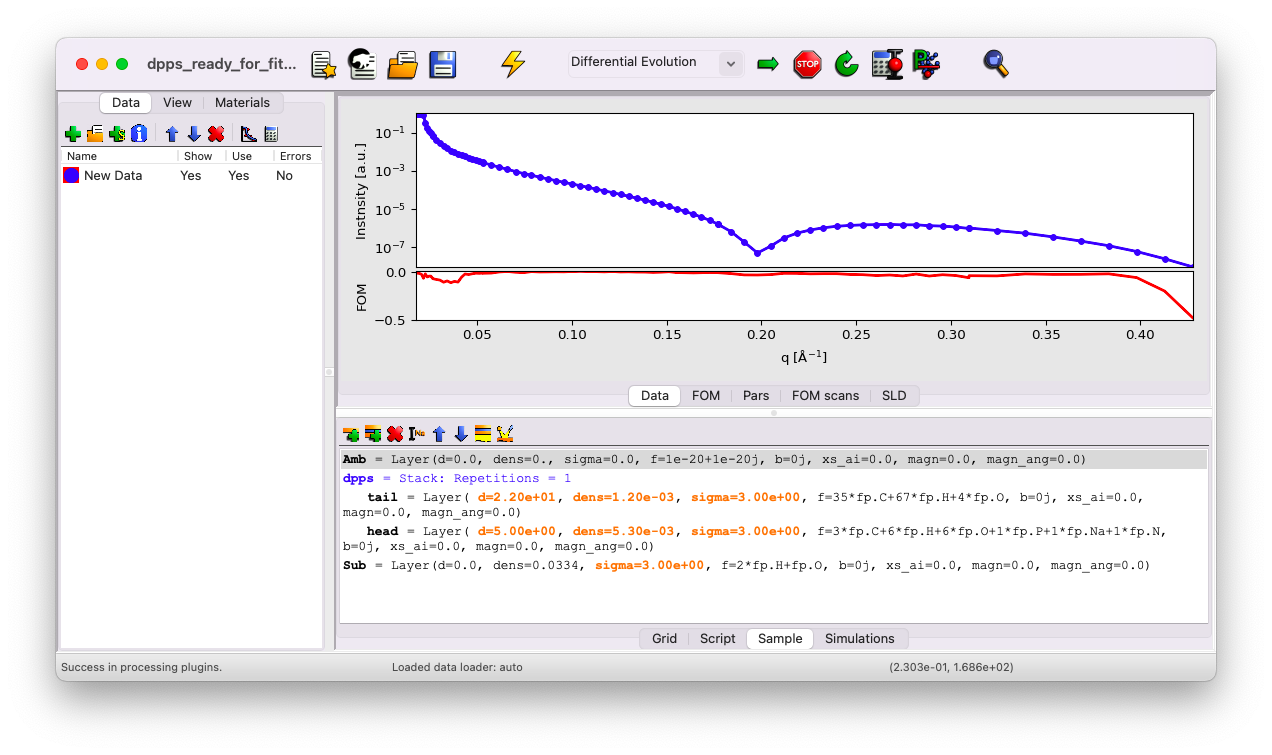Screen dimensions: 1272x755
Task: Add a new data set with green plus
Action: (x=73, y=133)
